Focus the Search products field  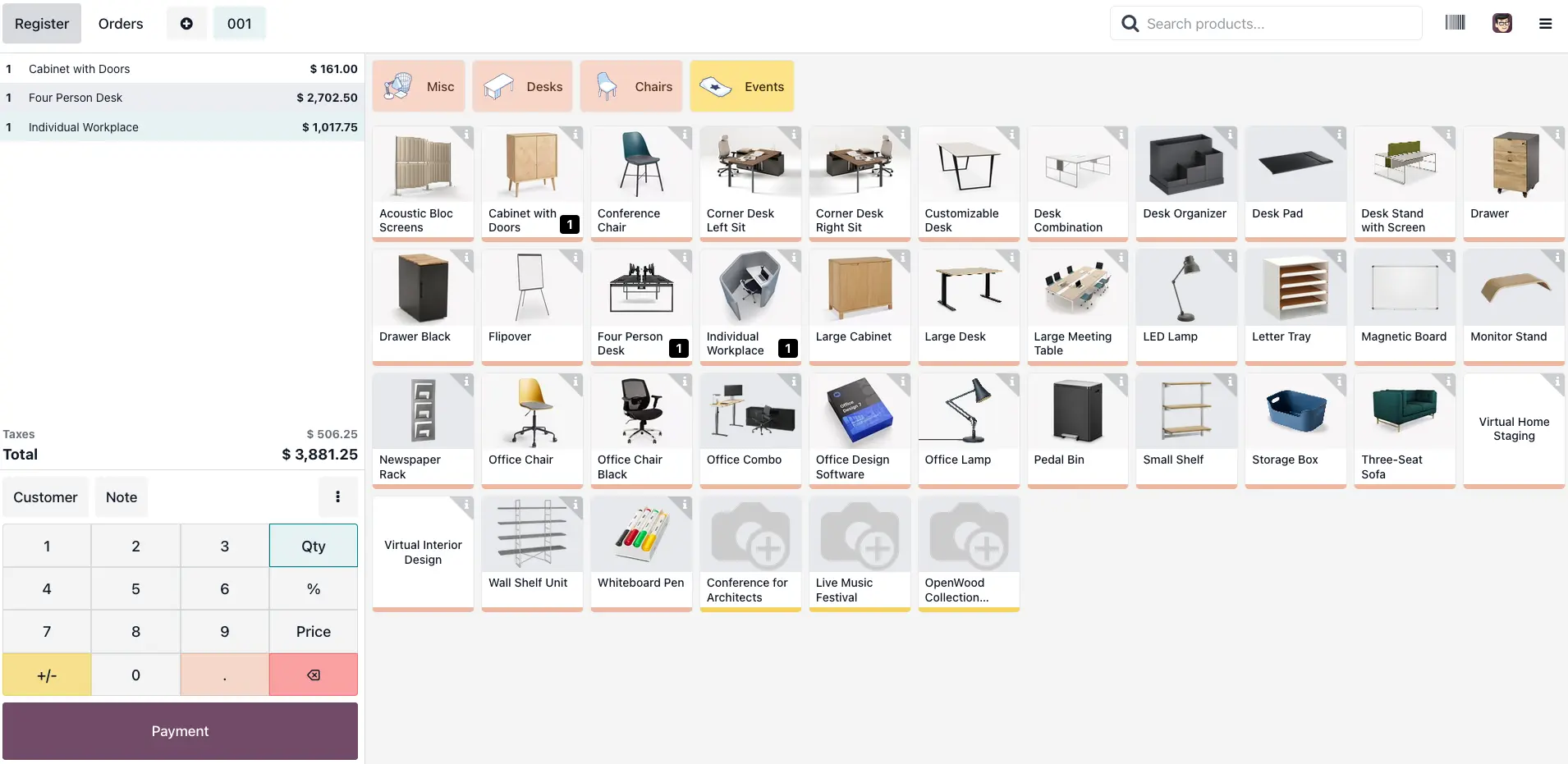click(1277, 24)
